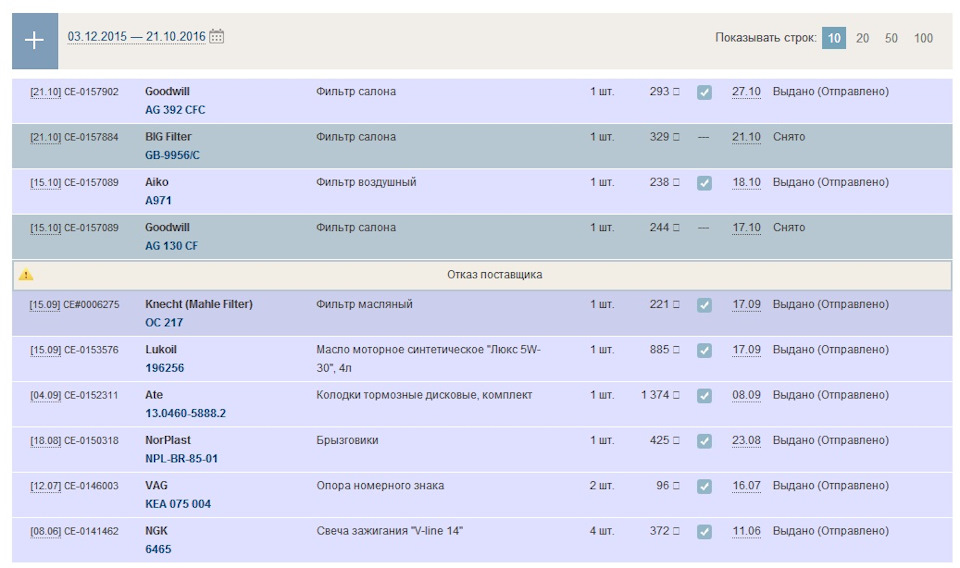
Task: Toggle checkbox for Goodwill AG 392 CFC
Action: click(704, 92)
